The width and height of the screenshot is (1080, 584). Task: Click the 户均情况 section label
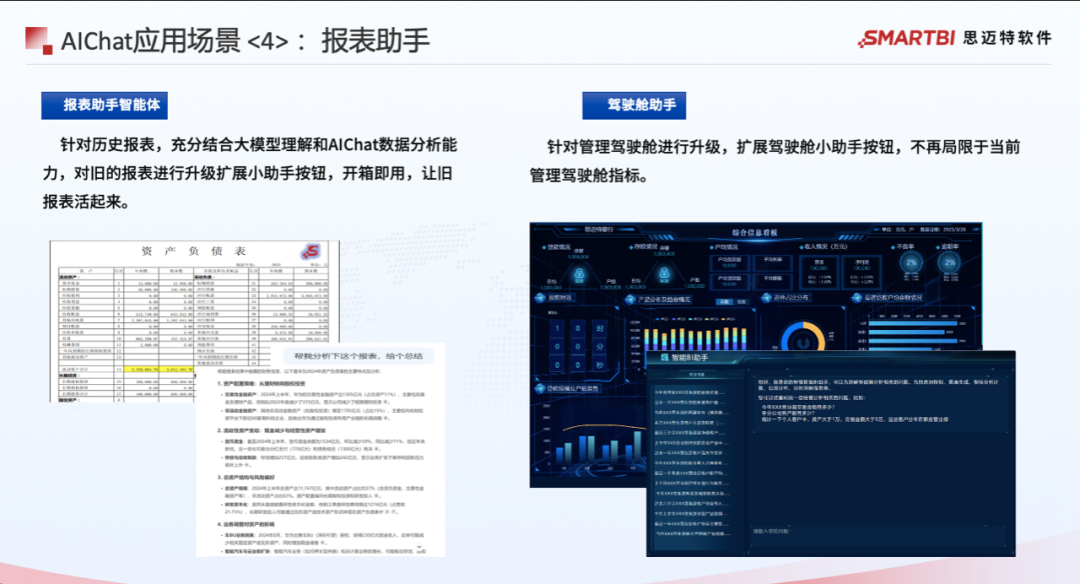point(726,247)
